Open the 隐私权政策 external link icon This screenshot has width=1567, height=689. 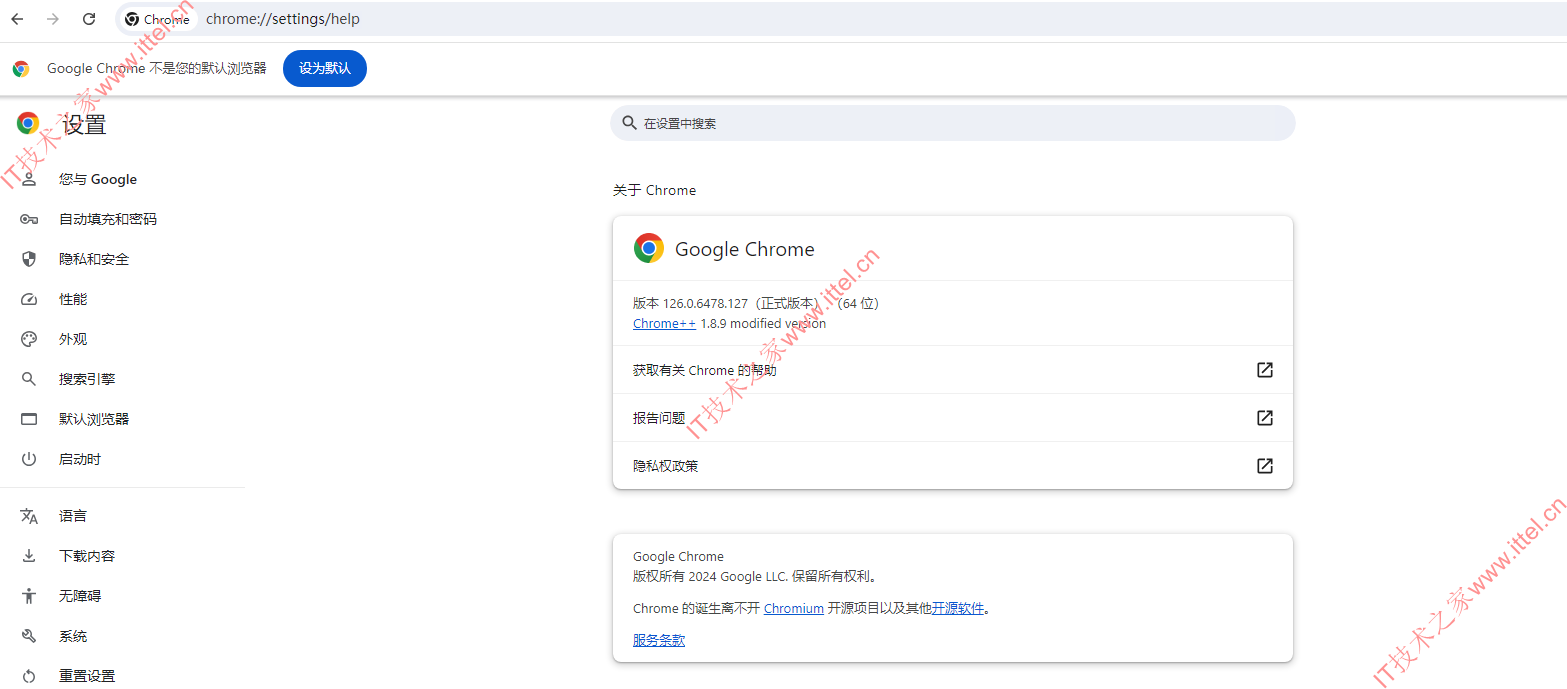click(x=1264, y=465)
